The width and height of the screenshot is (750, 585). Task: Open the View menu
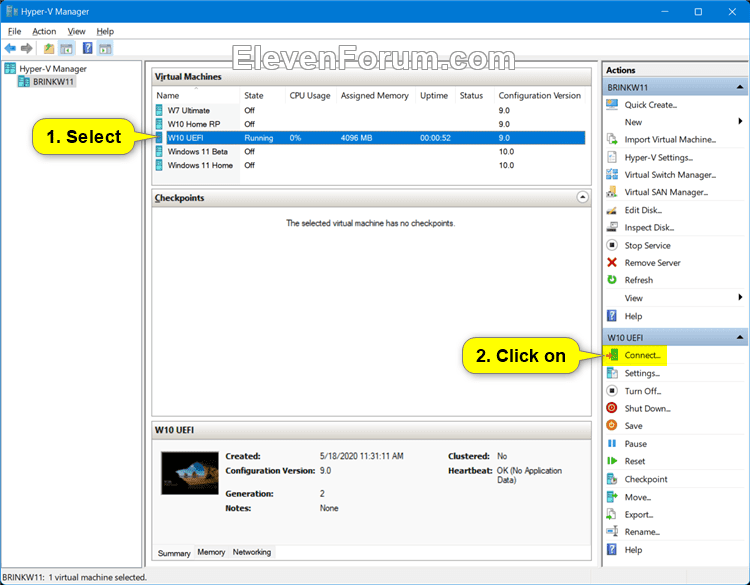point(76,32)
